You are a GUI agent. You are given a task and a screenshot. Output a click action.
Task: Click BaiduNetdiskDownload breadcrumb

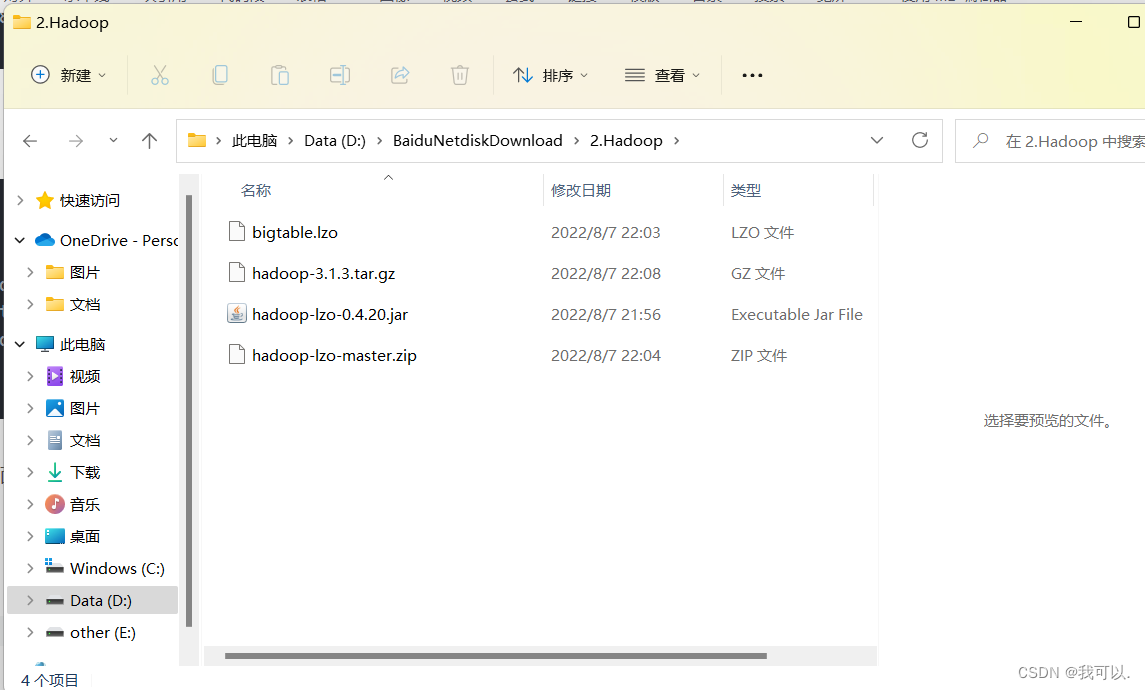point(478,140)
